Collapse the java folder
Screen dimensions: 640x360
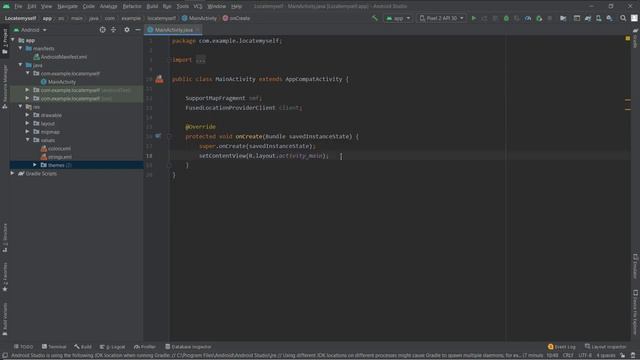coord(20,65)
